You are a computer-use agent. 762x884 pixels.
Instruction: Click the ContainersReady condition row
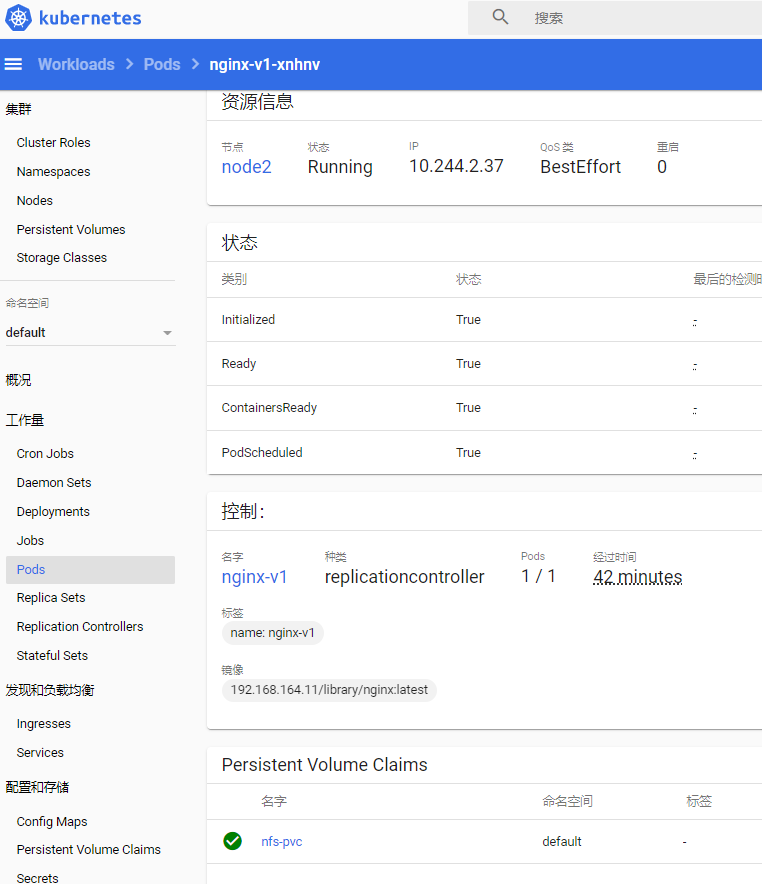pyautogui.click(x=484, y=408)
